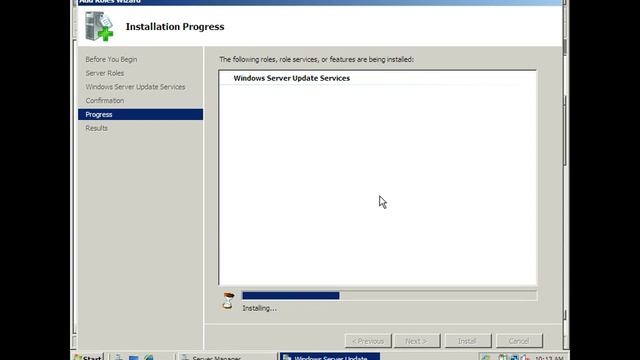Image resolution: width=640 pixels, height=360 pixels.
Task: Open Windows Server Update Services step in sidebar
Action: [x=135, y=87]
